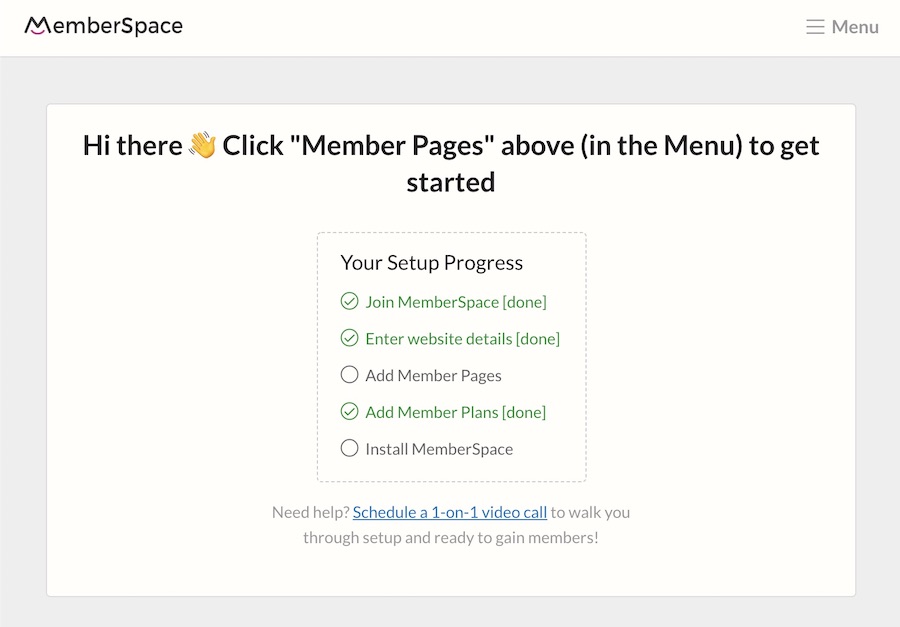Image resolution: width=900 pixels, height=627 pixels.
Task: Click the Your Setup Progress title
Action: click(432, 262)
